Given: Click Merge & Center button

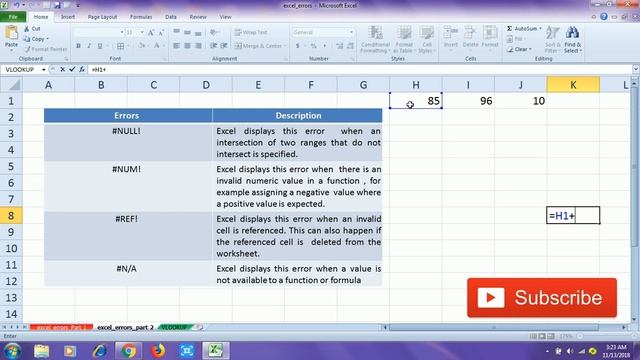Looking at the screenshot, I should click(x=260, y=46).
